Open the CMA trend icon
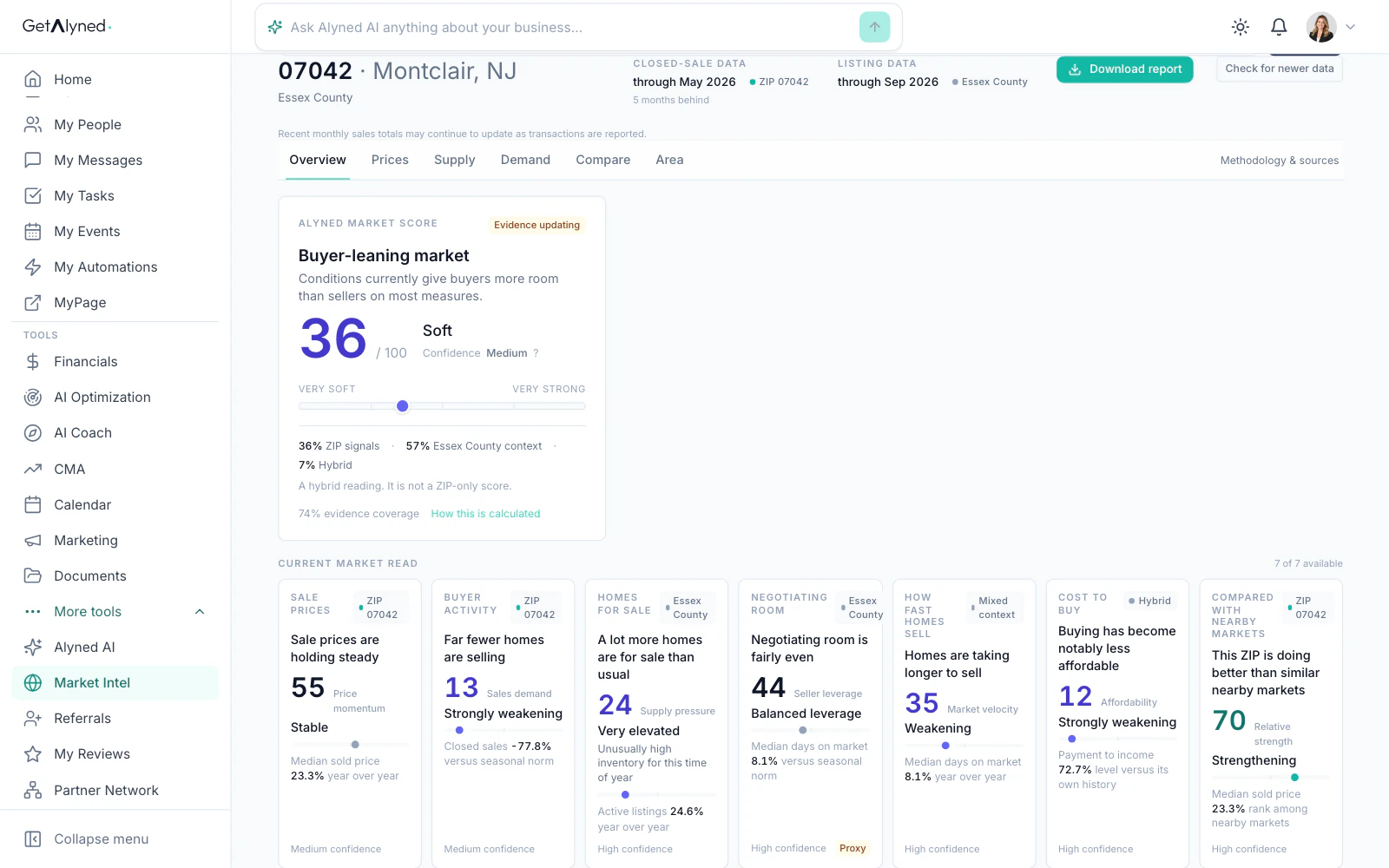Image resolution: width=1389 pixels, height=868 pixels. (33, 469)
